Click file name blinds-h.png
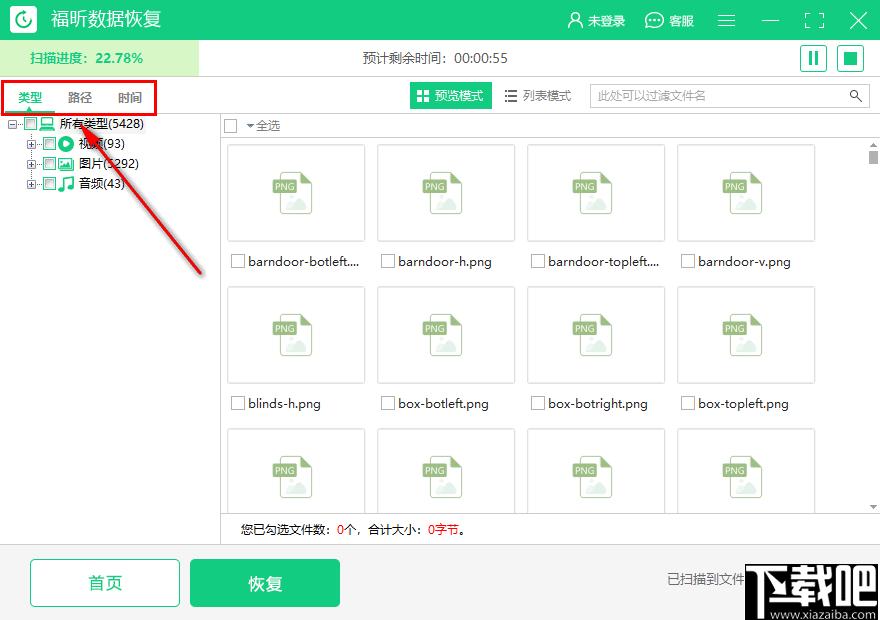 pyautogui.click(x=284, y=404)
